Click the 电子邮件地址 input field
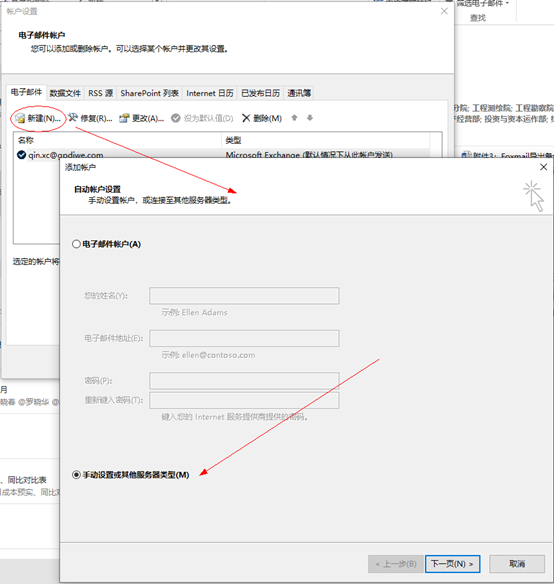This screenshot has height=584, width=554. [x=244, y=338]
